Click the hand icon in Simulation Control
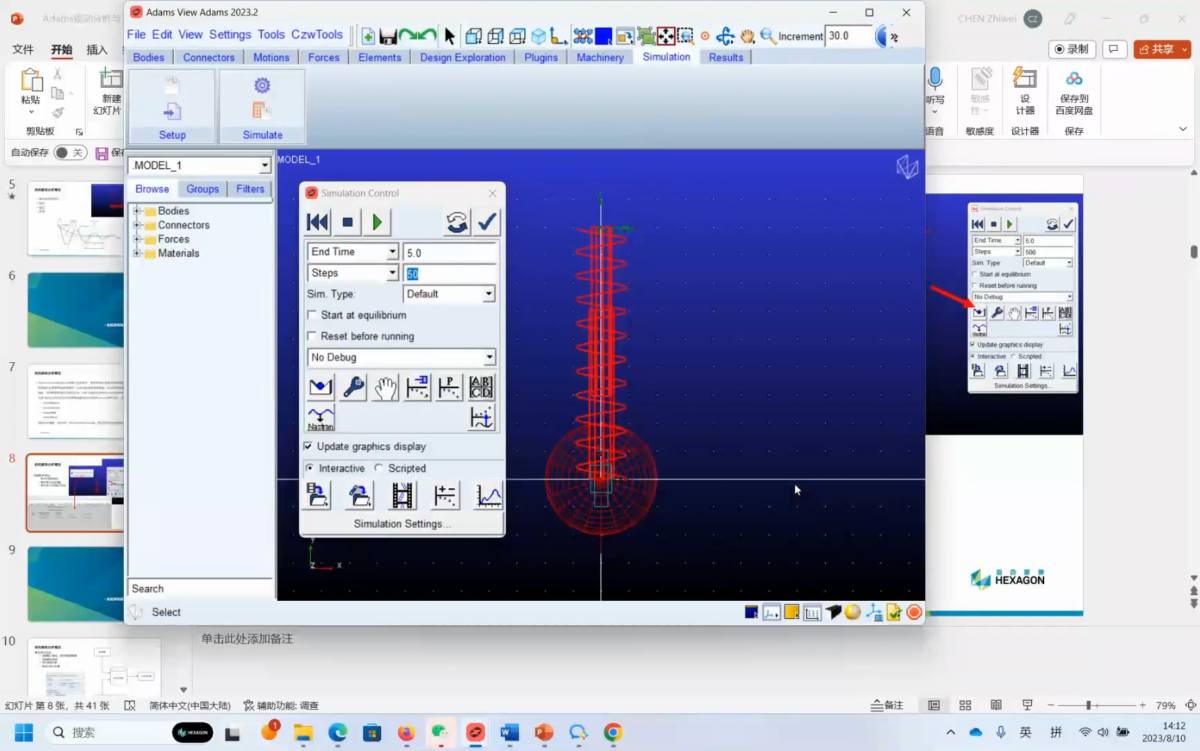The width and height of the screenshot is (1200, 751). 385,387
